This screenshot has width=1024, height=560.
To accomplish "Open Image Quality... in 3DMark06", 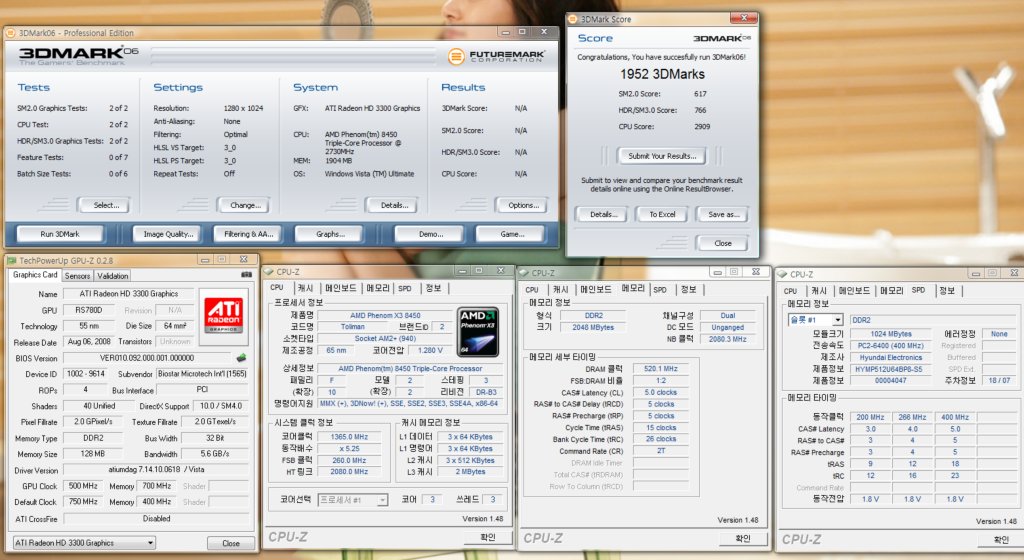I will (x=168, y=234).
